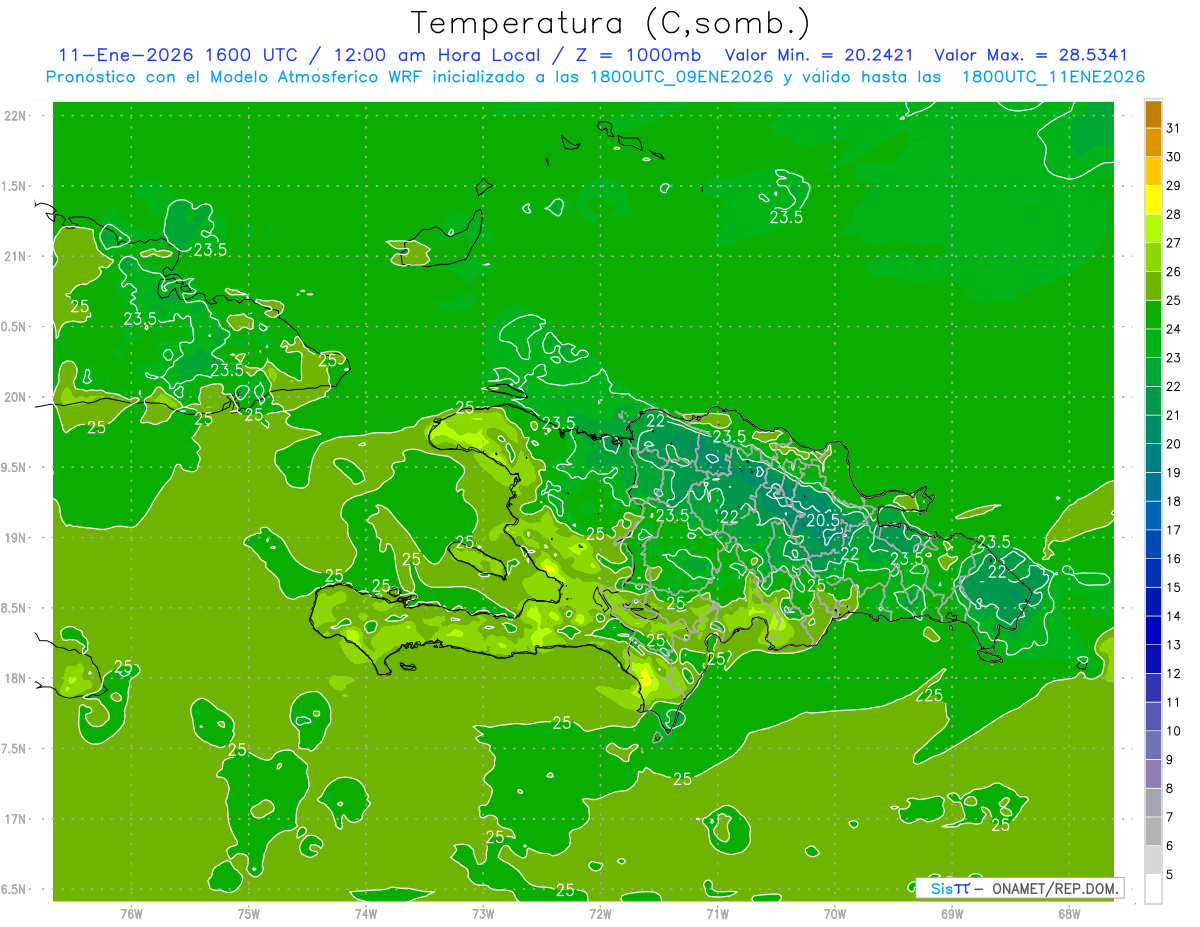Viewport: 1200px width, 927px height.
Task: Click the '19N' latitude axis label
Action: [15, 537]
